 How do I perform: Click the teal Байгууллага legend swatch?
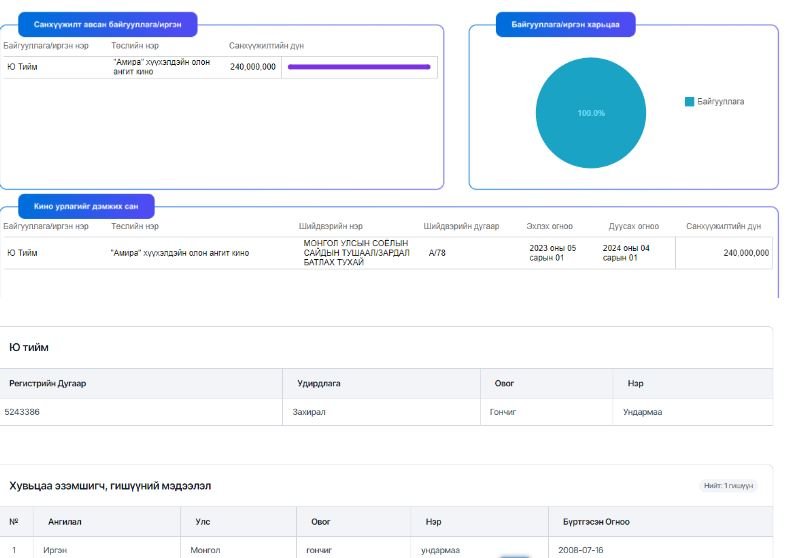689,102
